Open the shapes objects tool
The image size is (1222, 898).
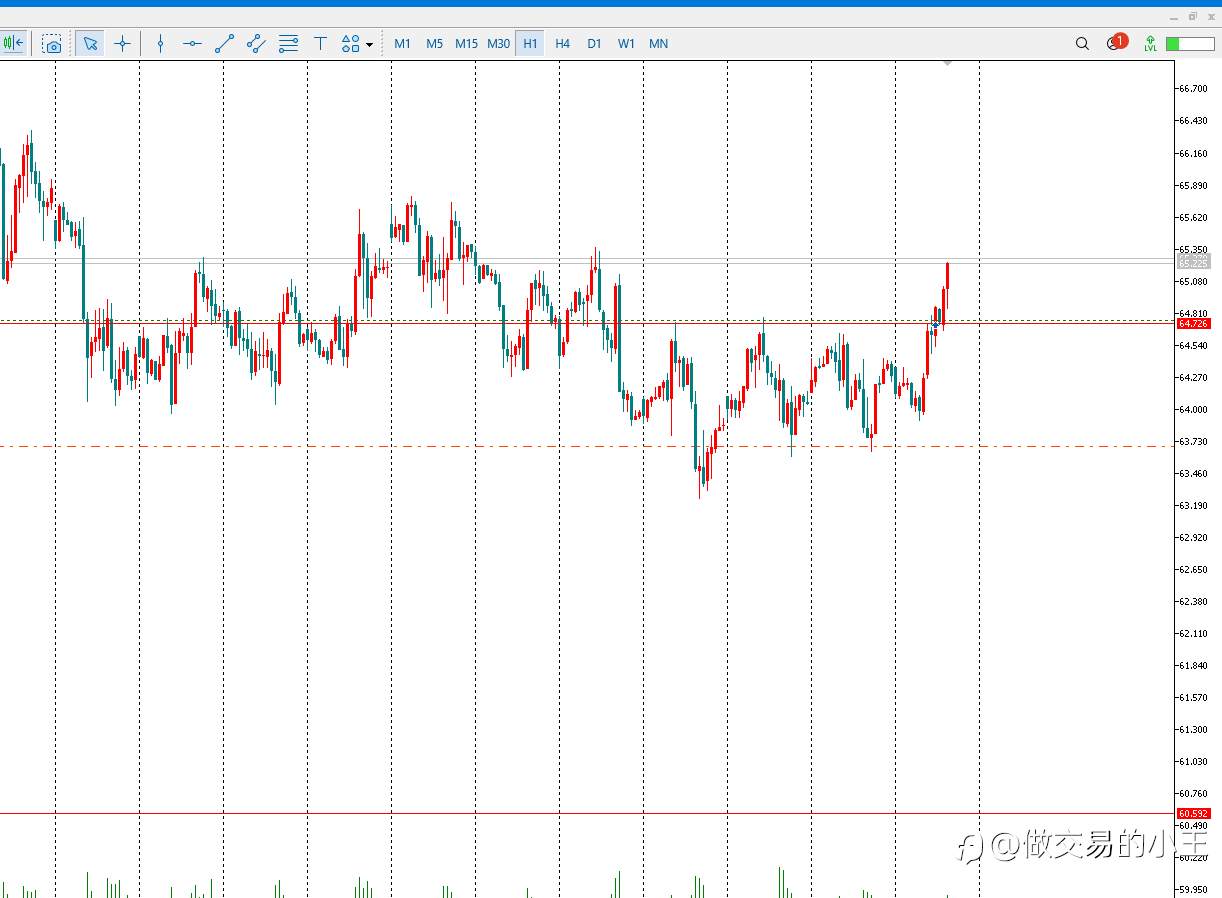pyautogui.click(x=350, y=43)
